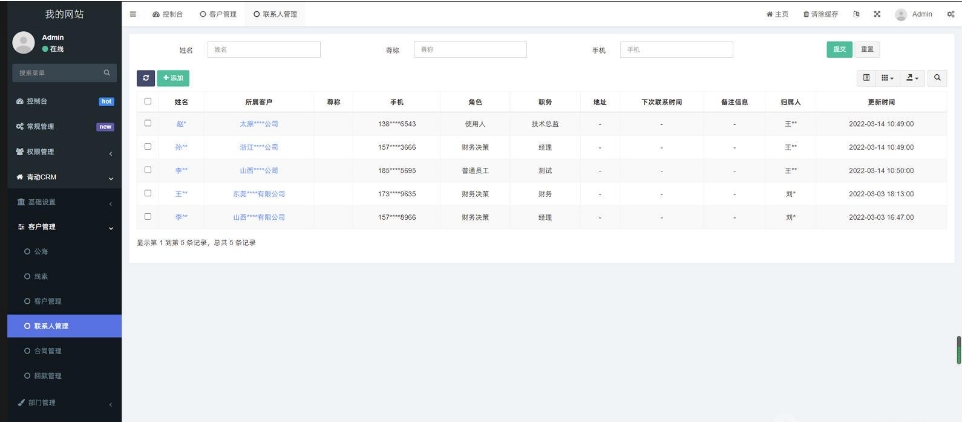Viewport: 964px width, 422px height.
Task: Check the row for 孙**
Action: tap(148, 146)
